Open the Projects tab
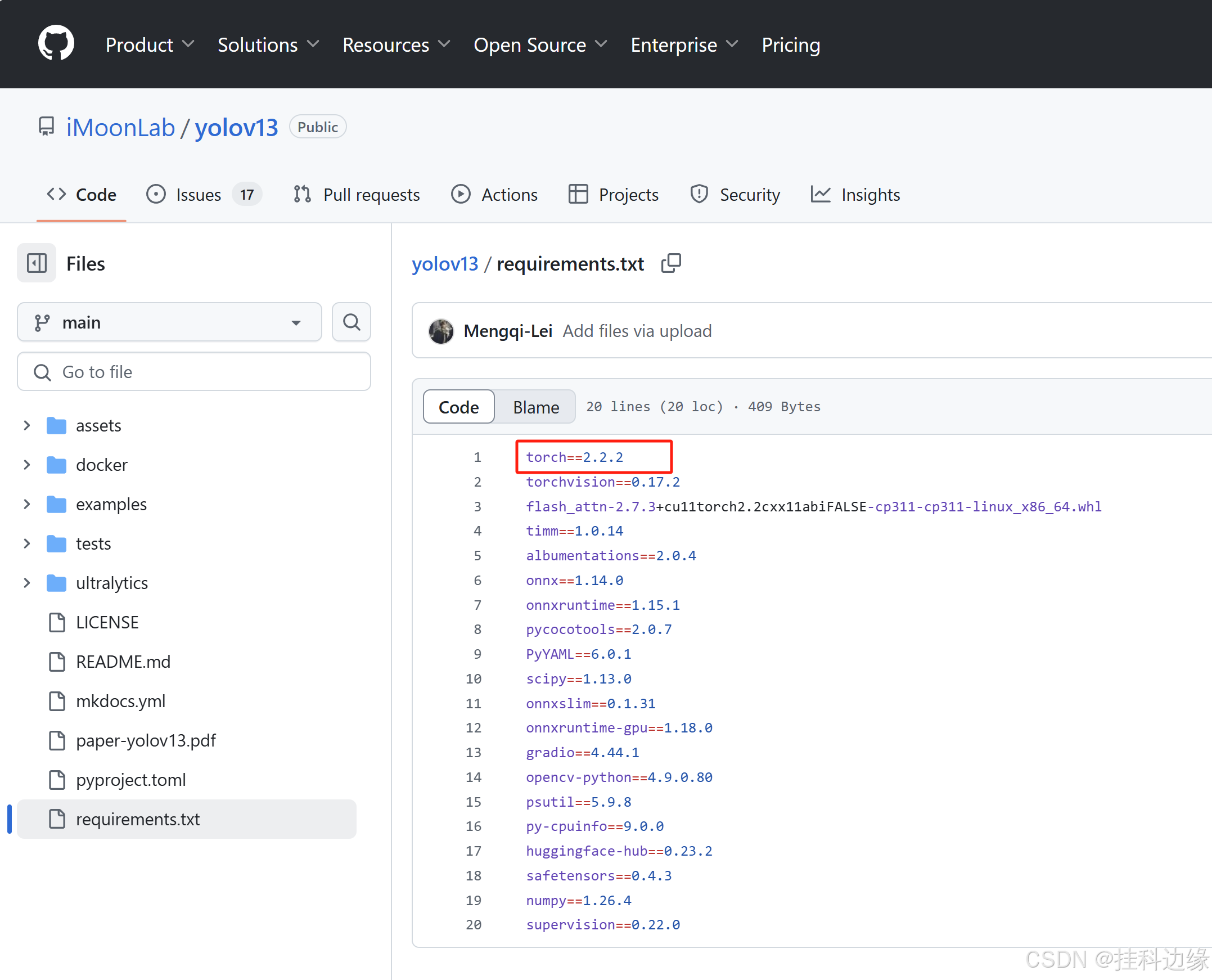 pos(614,195)
